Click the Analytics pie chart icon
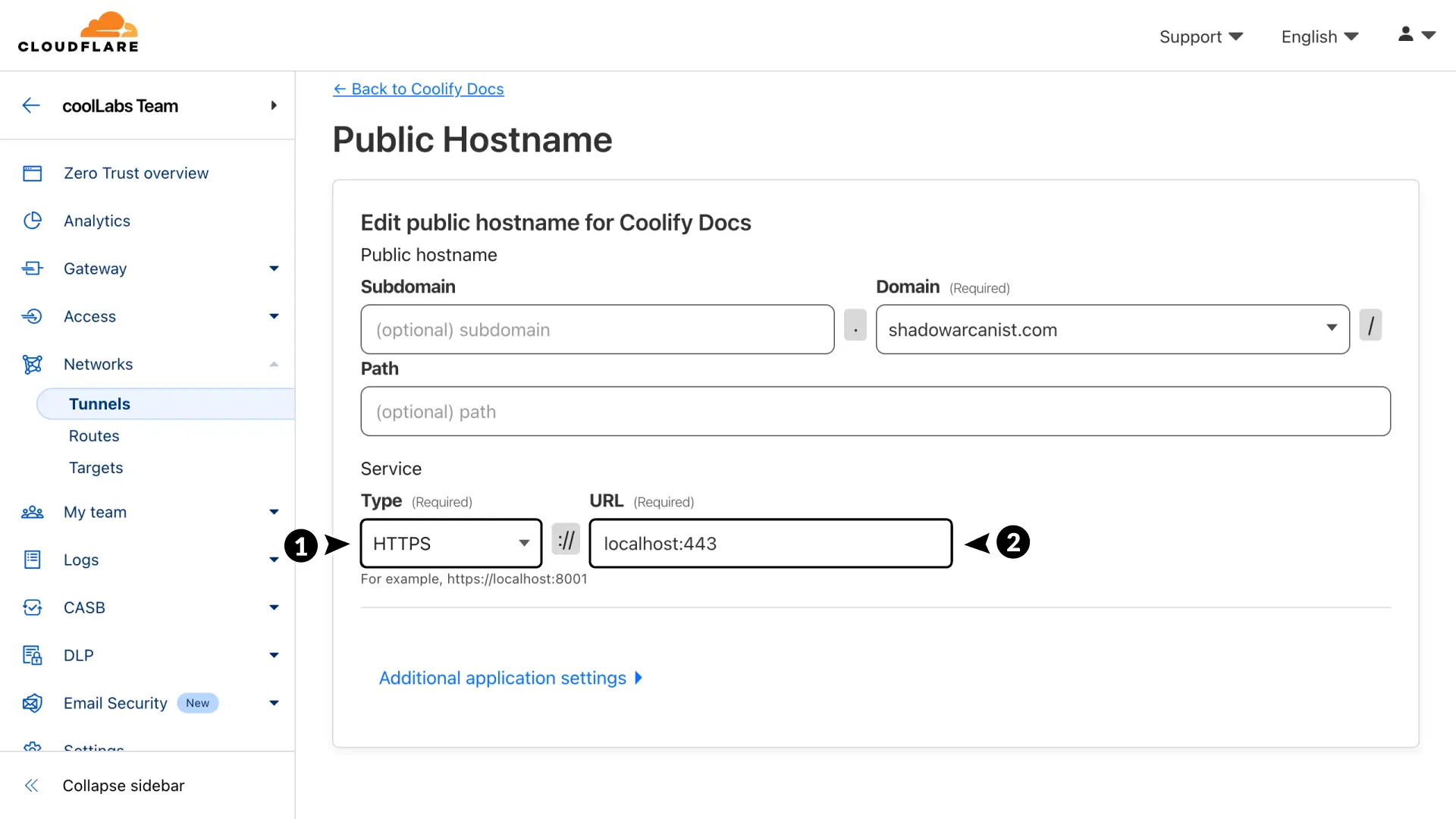This screenshot has height=819, width=1456. pos(32,221)
